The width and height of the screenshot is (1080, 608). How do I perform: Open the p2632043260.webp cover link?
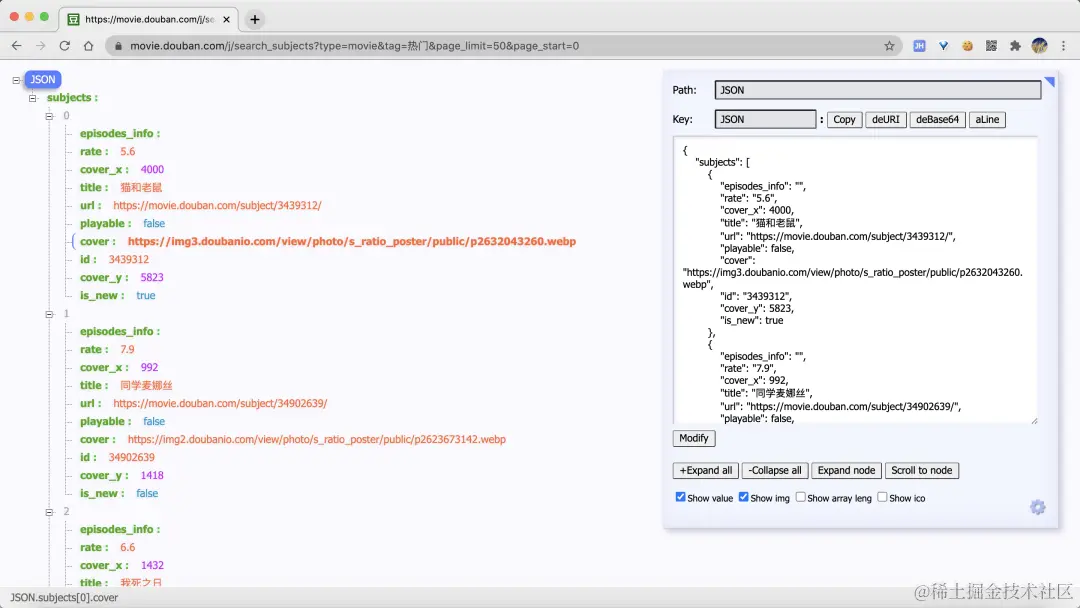pos(351,241)
